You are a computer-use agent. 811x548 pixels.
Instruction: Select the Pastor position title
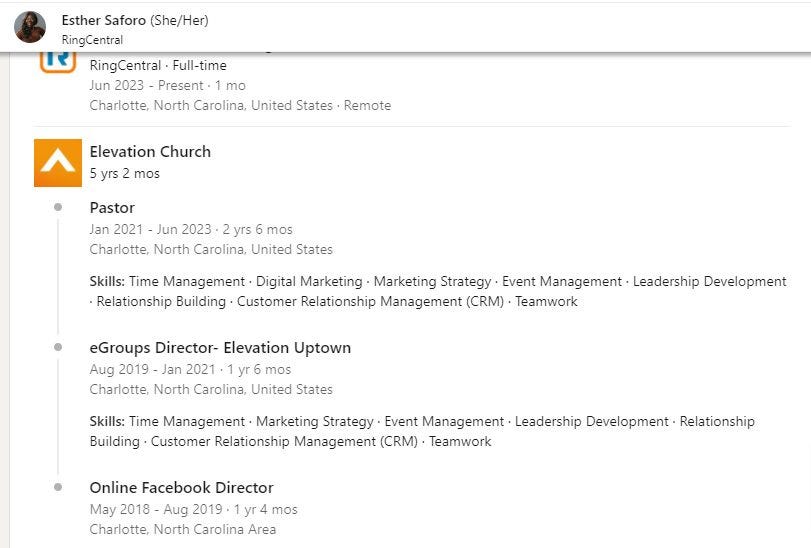112,207
